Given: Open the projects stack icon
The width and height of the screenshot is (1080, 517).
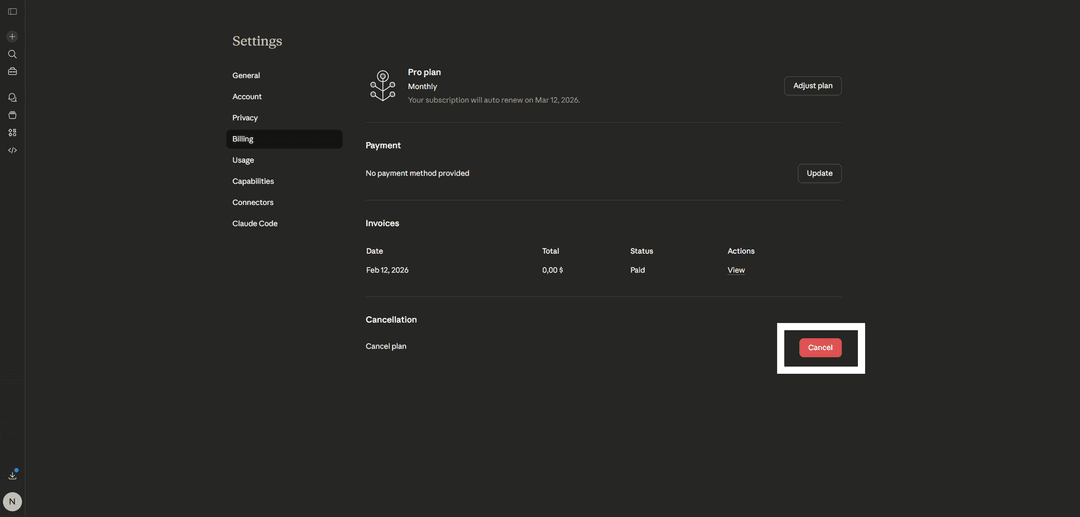Looking at the screenshot, I should pos(12,115).
